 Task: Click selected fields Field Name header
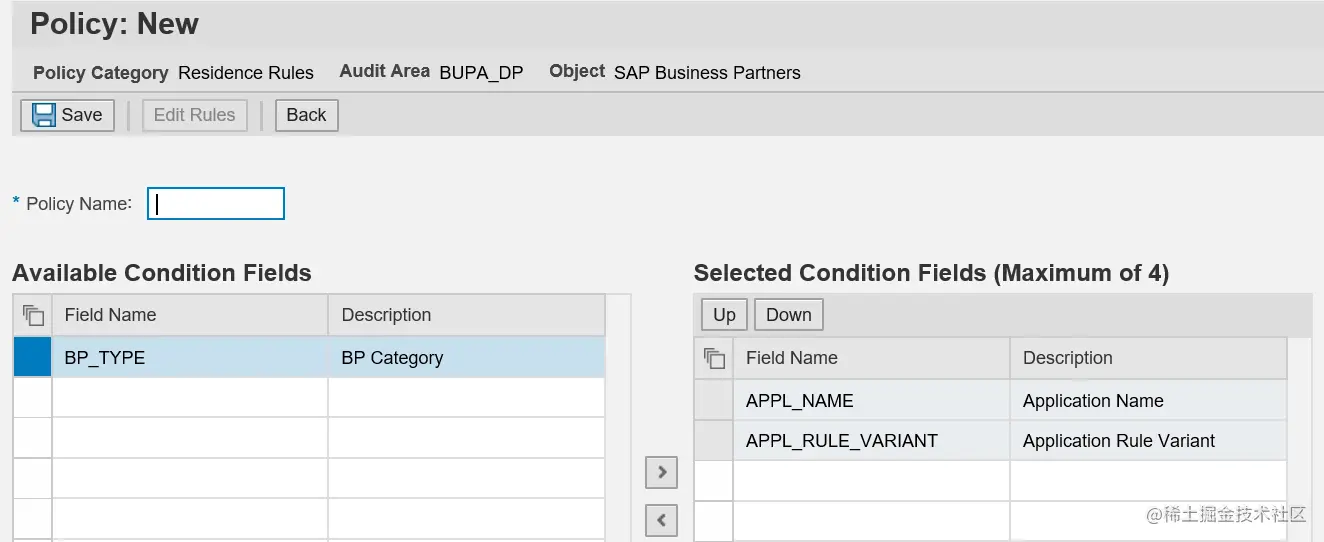871,358
